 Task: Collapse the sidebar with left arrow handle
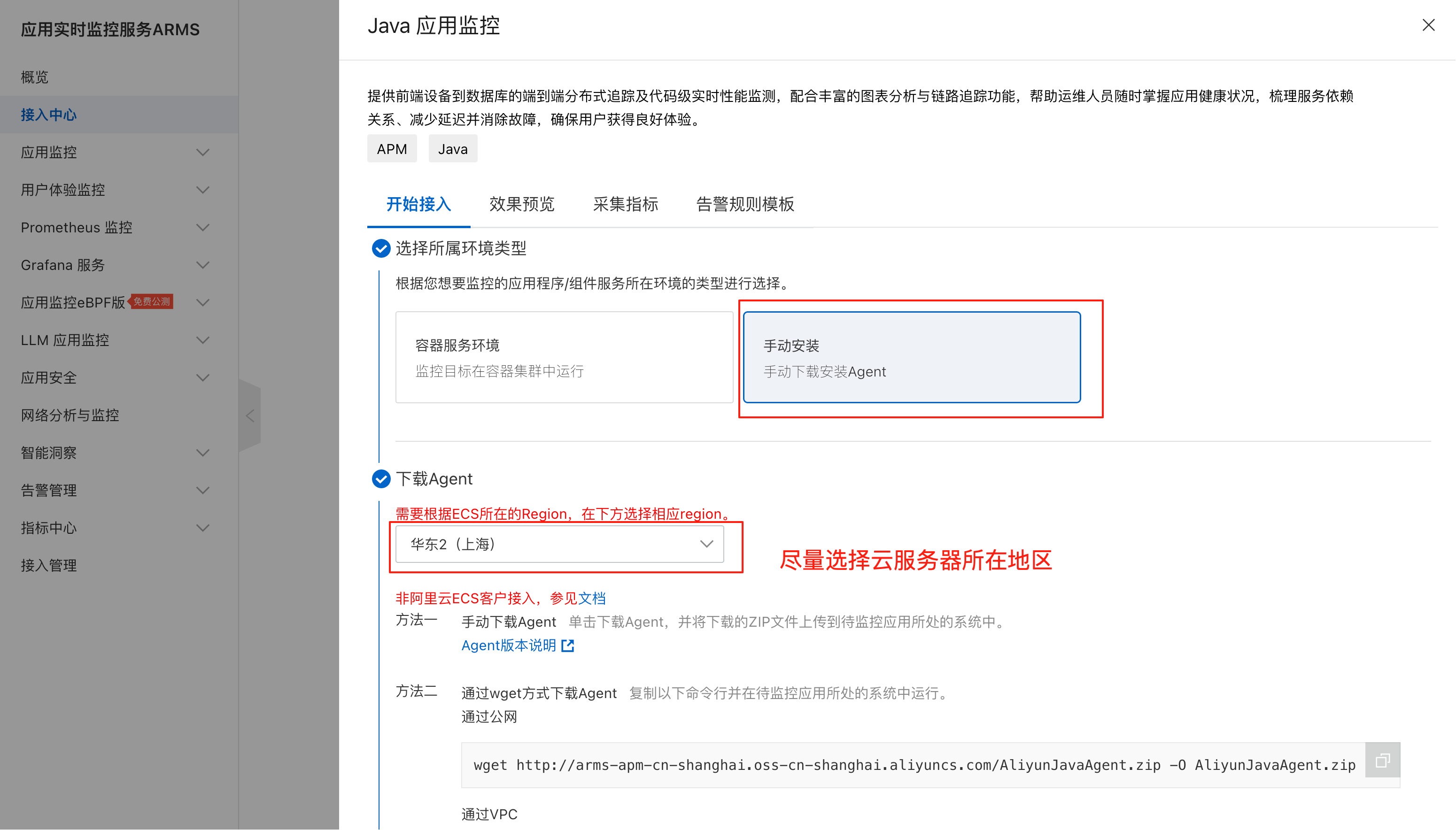(x=250, y=415)
